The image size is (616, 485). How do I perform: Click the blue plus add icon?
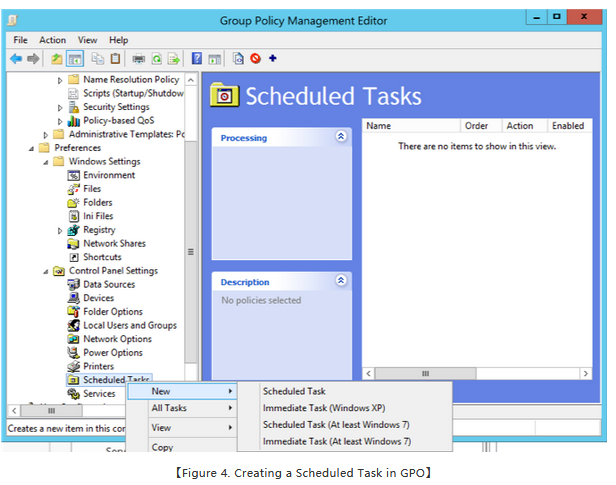(272, 59)
